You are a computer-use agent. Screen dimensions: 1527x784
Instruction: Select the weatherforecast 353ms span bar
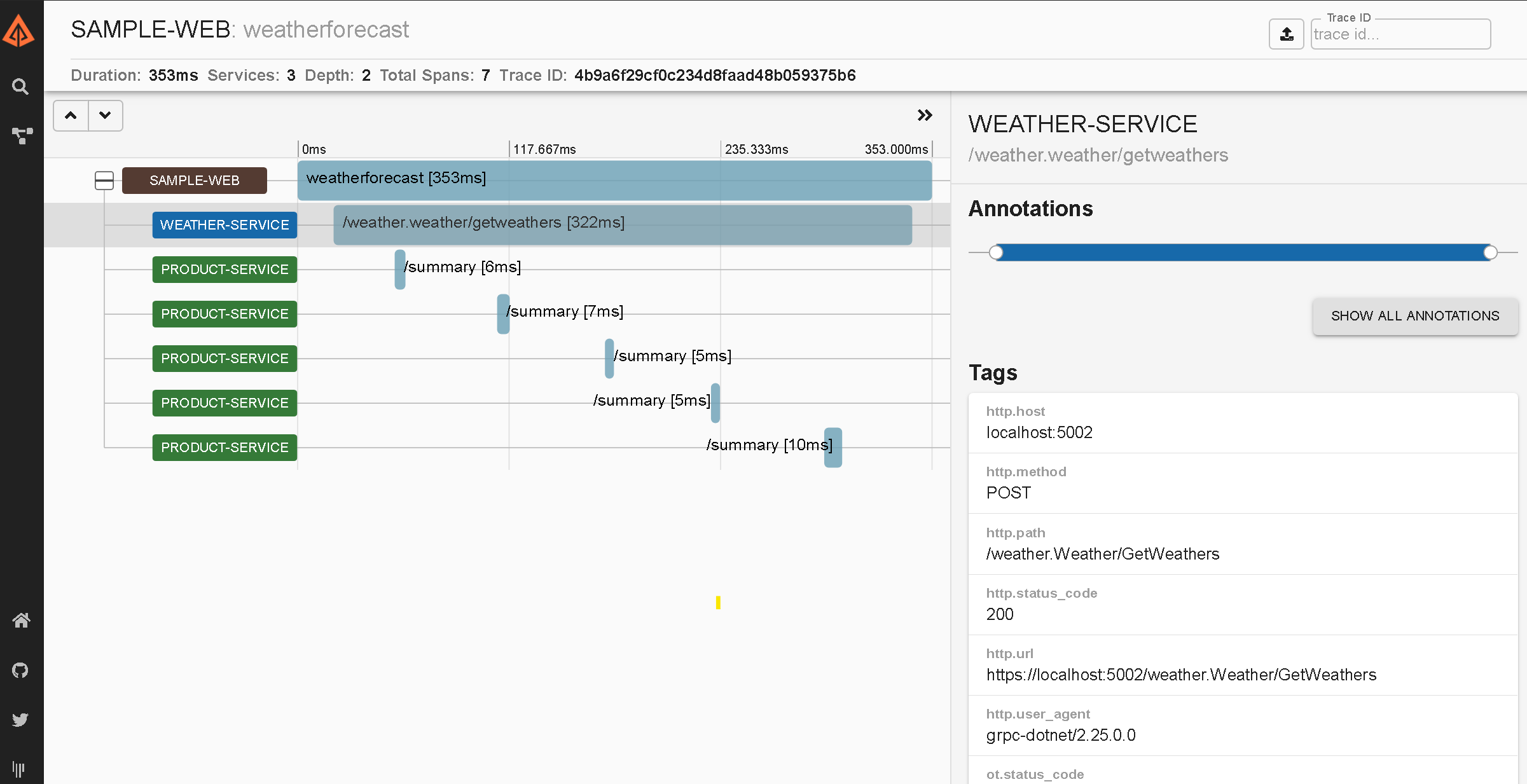coord(614,181)
